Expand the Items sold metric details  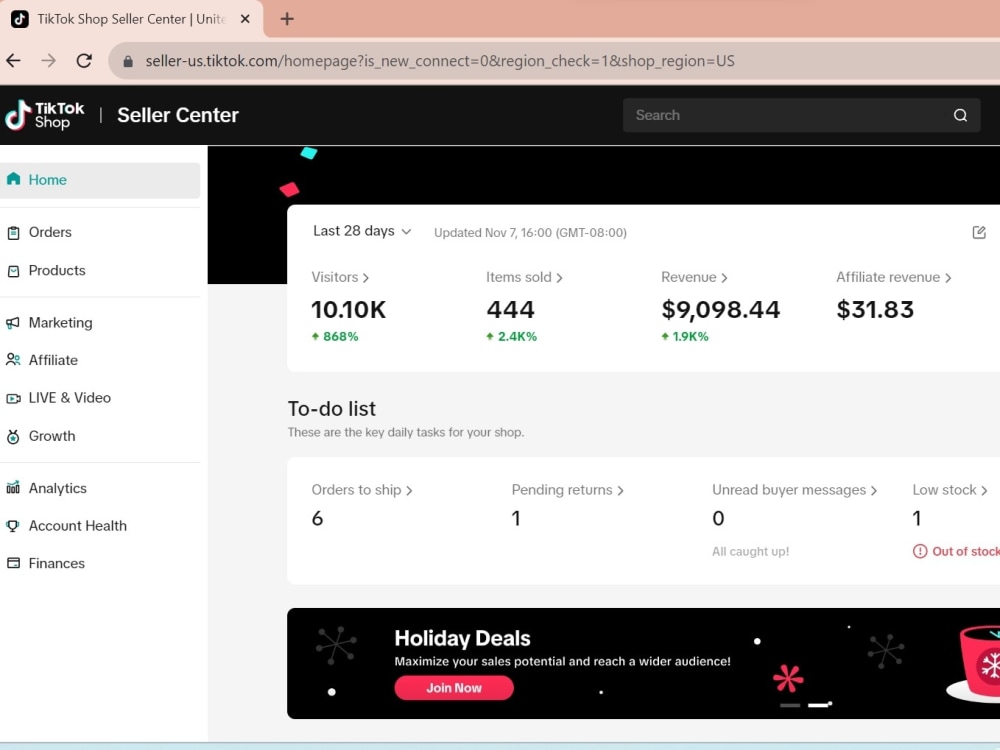524,277
